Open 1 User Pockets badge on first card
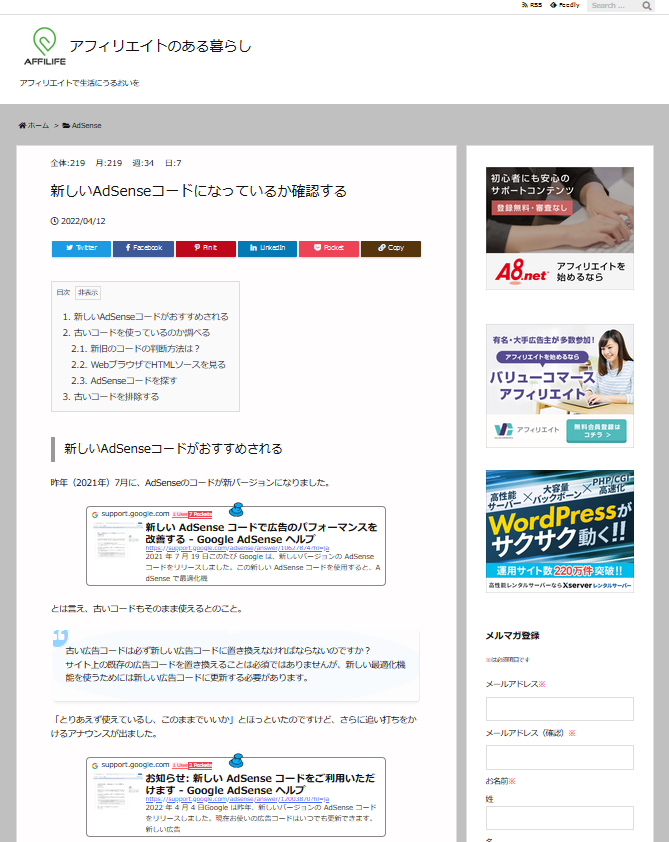Viewport: 669px width, 842px height. pyautogui.click(x=192, y=514)
